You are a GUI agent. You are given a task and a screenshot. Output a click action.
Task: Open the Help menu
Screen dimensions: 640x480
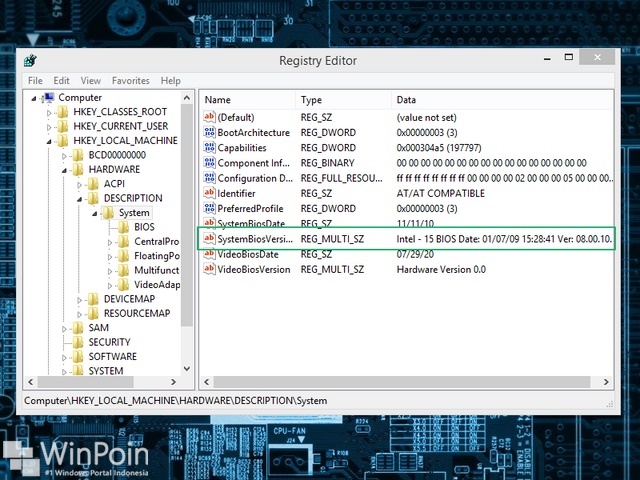pyautogui.click(x=171, y=81)
